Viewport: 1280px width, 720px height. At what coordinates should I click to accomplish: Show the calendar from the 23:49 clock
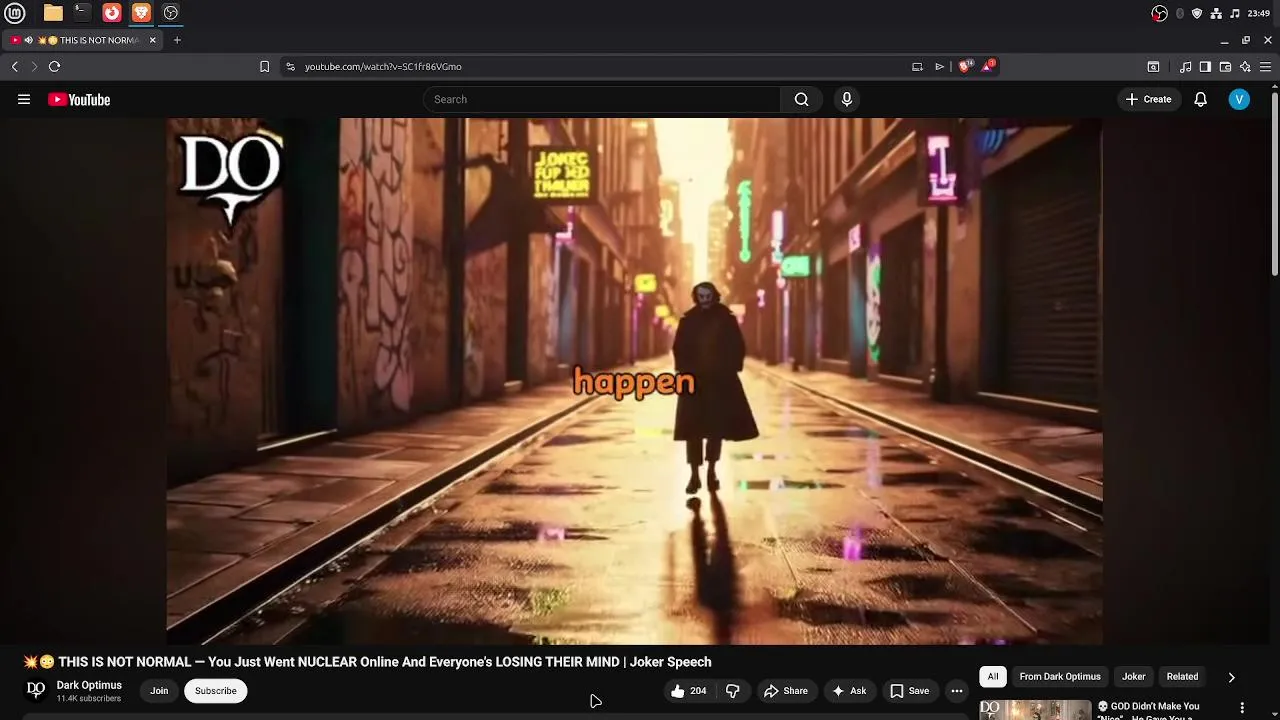(x=1259, y=13)
